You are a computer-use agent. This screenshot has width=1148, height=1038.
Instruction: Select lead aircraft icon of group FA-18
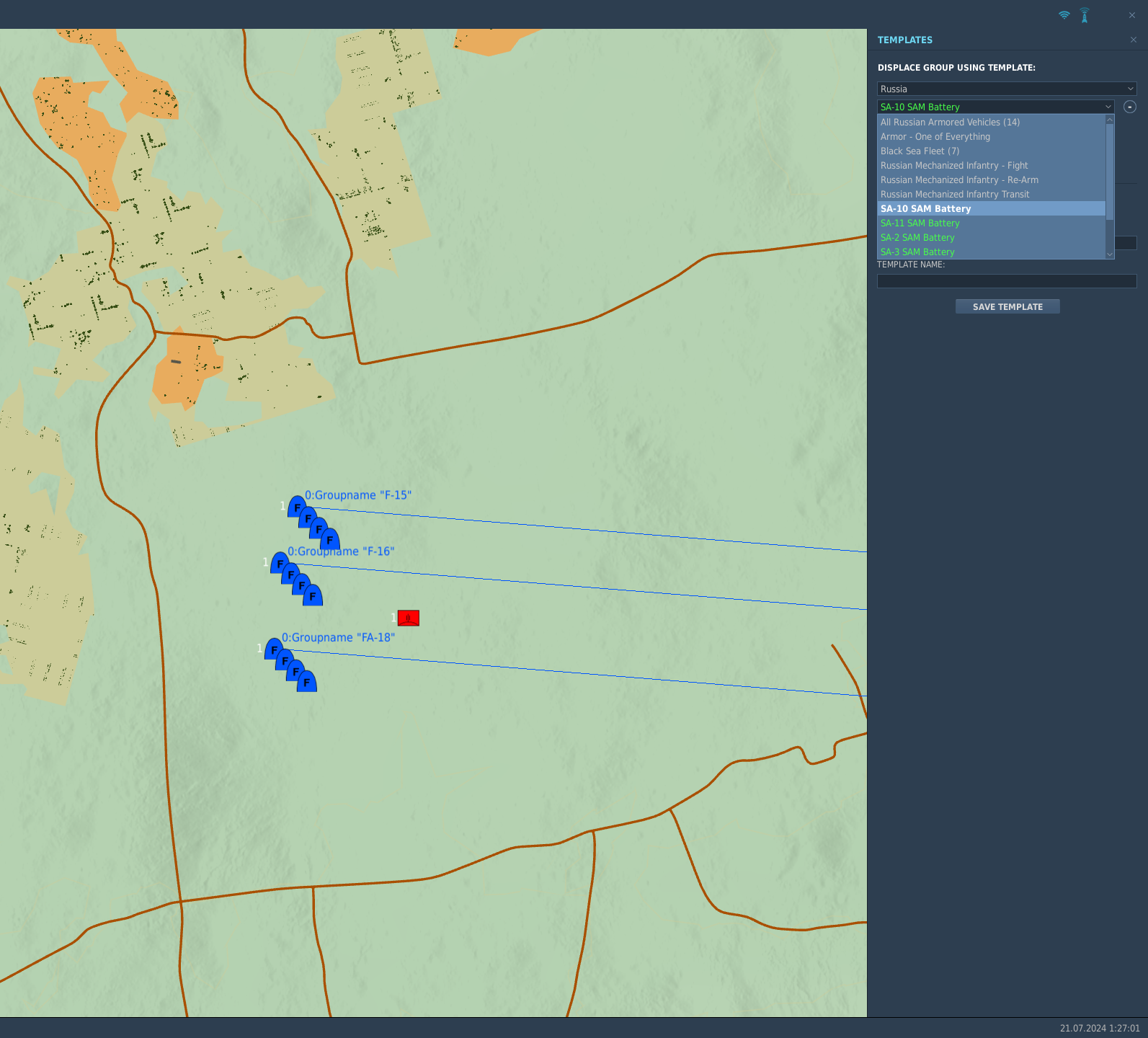(274, 649)
